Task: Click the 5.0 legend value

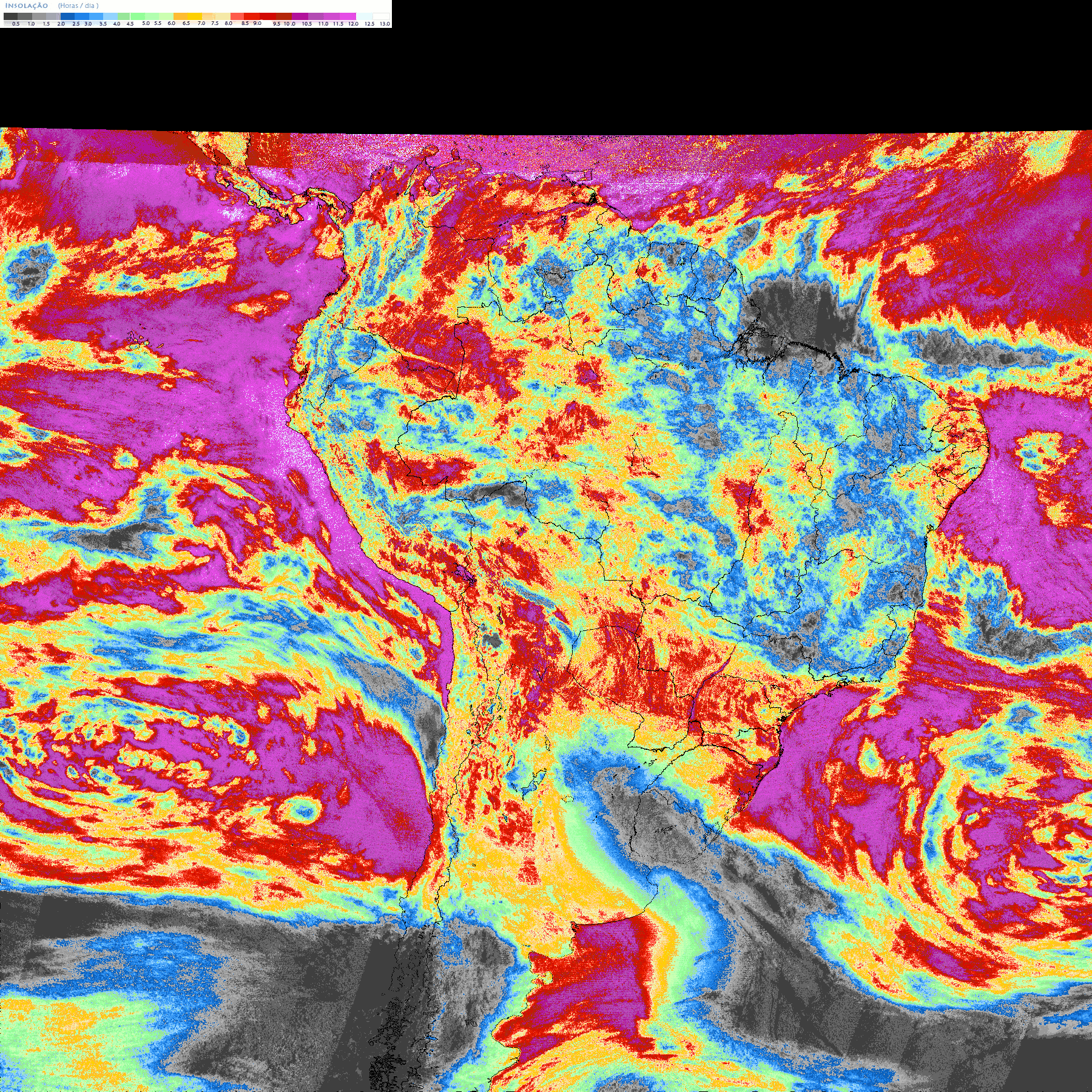Action: (x=146, y=23)
